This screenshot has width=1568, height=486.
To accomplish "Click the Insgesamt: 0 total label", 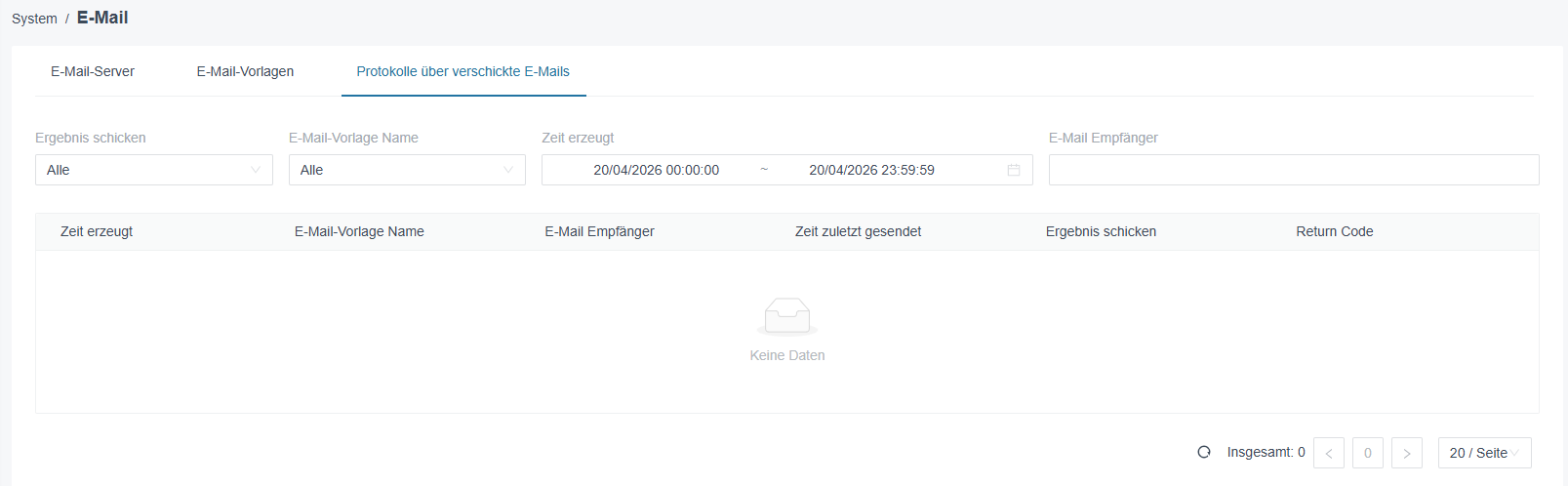I will [1266, 452].
